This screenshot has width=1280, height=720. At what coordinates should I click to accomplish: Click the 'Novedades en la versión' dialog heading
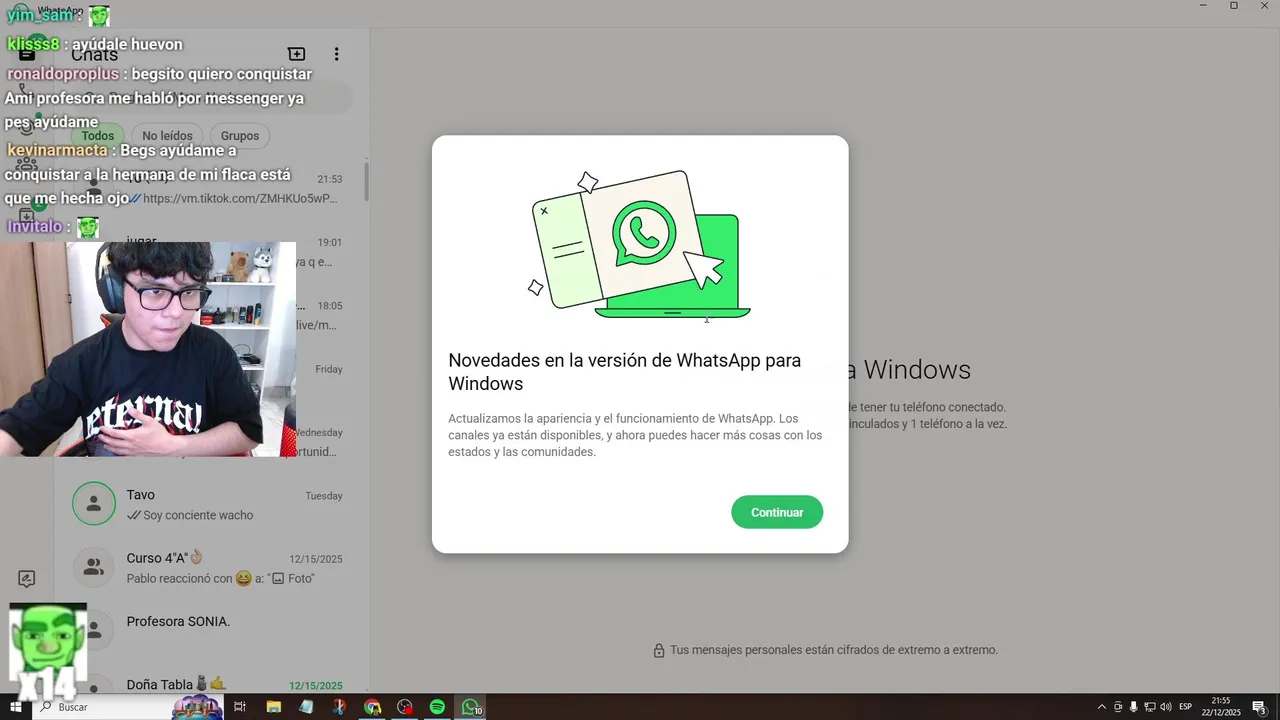click(624, 372)
